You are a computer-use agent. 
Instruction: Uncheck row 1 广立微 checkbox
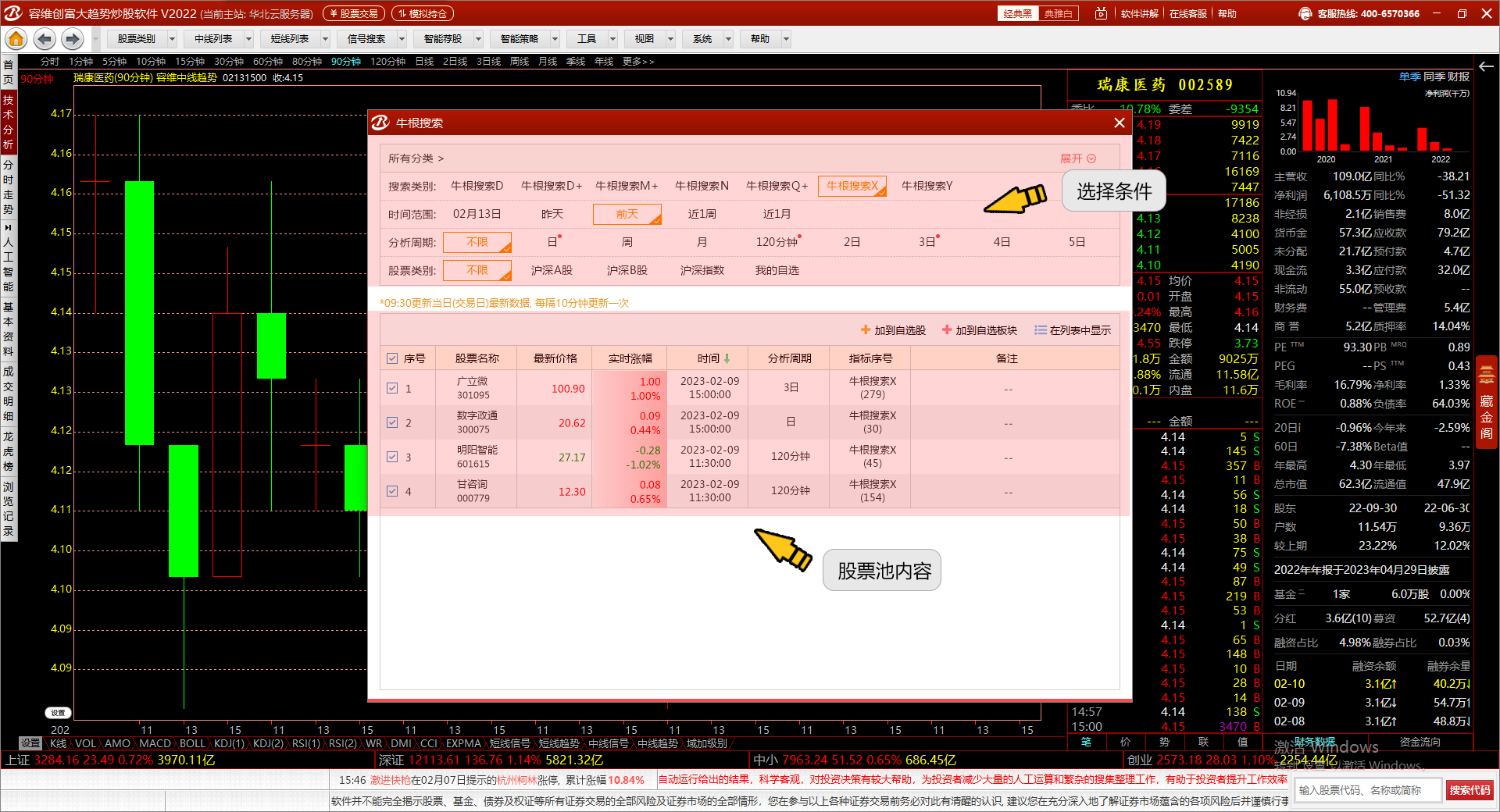tap(392, 388)
